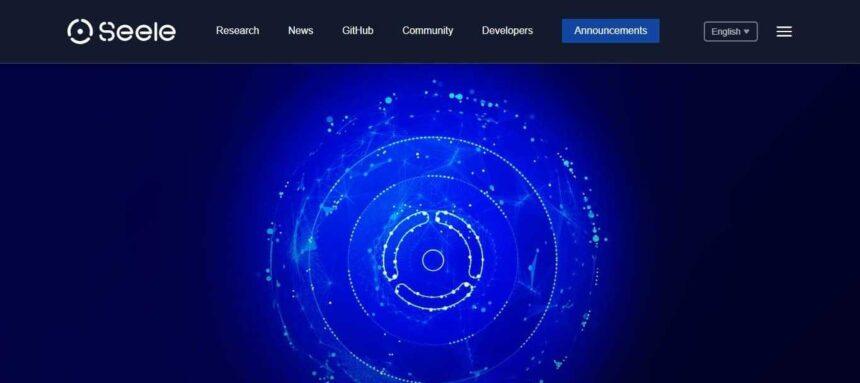Open the Research menu item

[237, 31]
